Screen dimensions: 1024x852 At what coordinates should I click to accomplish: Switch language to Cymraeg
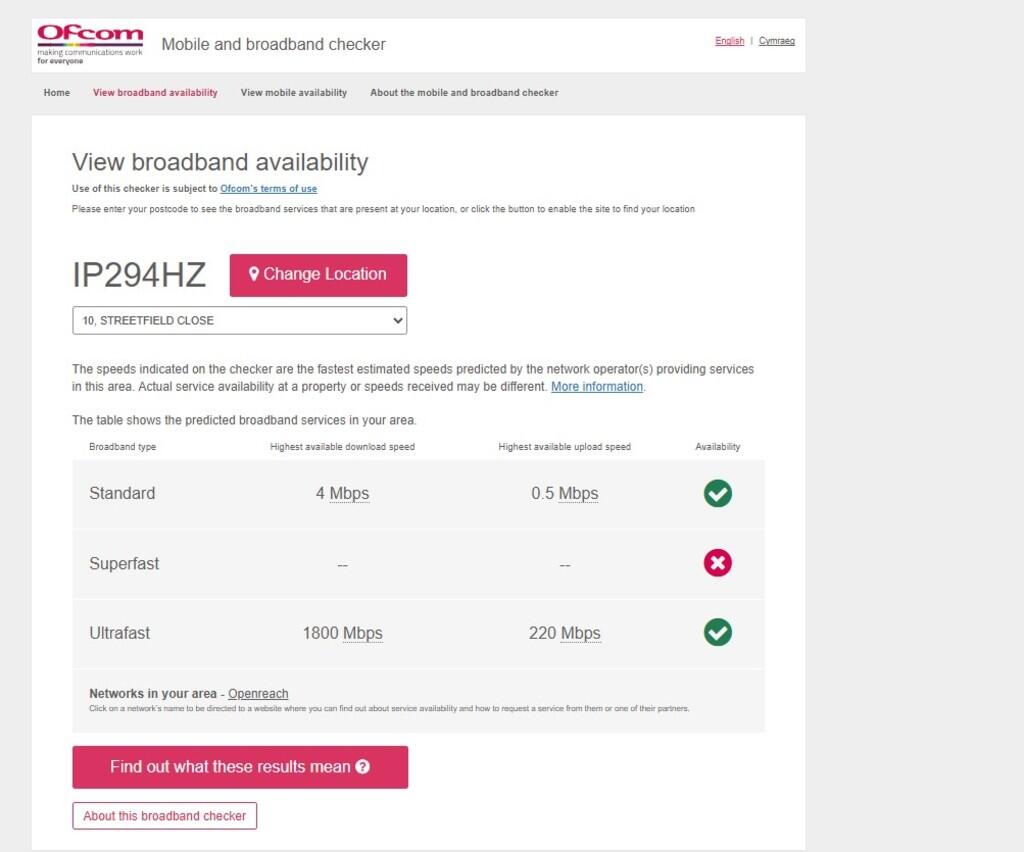777,41
